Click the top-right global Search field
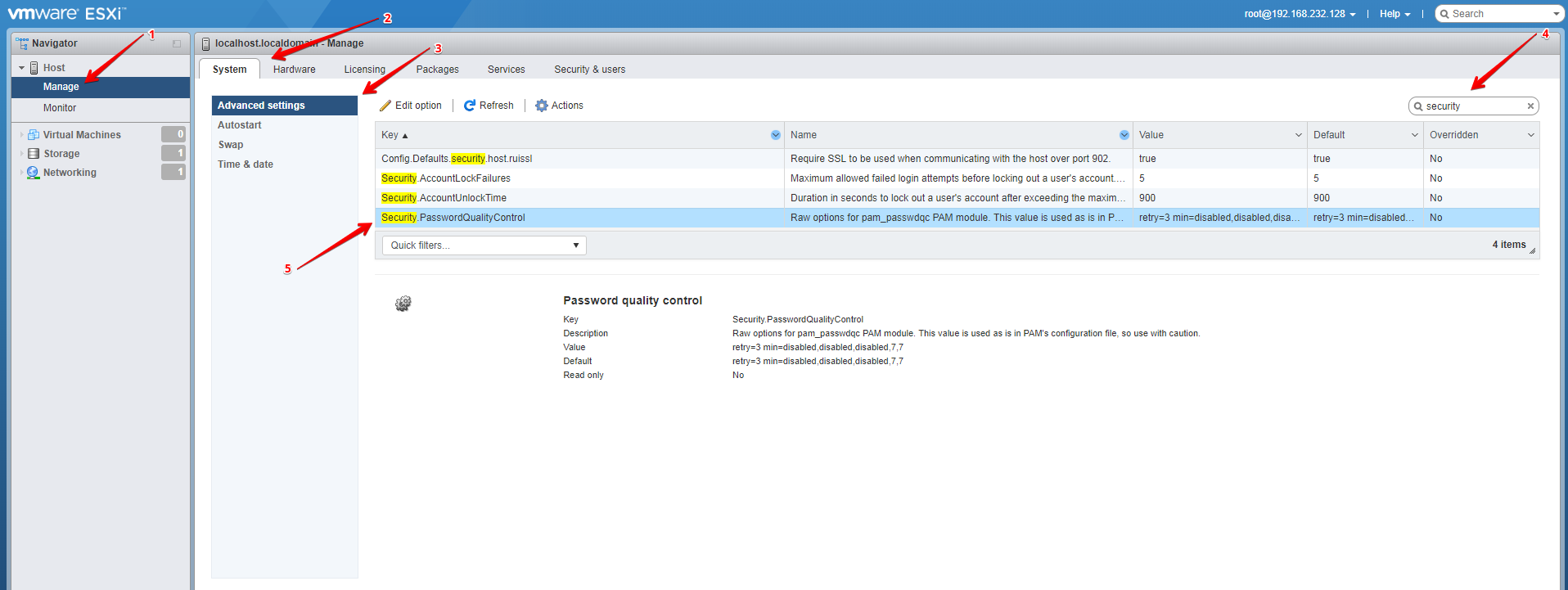1568x590 pixels. 1498,14
